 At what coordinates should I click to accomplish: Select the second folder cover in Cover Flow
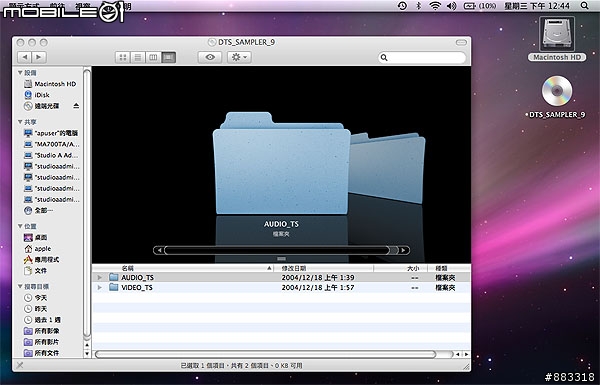[388, 168]
